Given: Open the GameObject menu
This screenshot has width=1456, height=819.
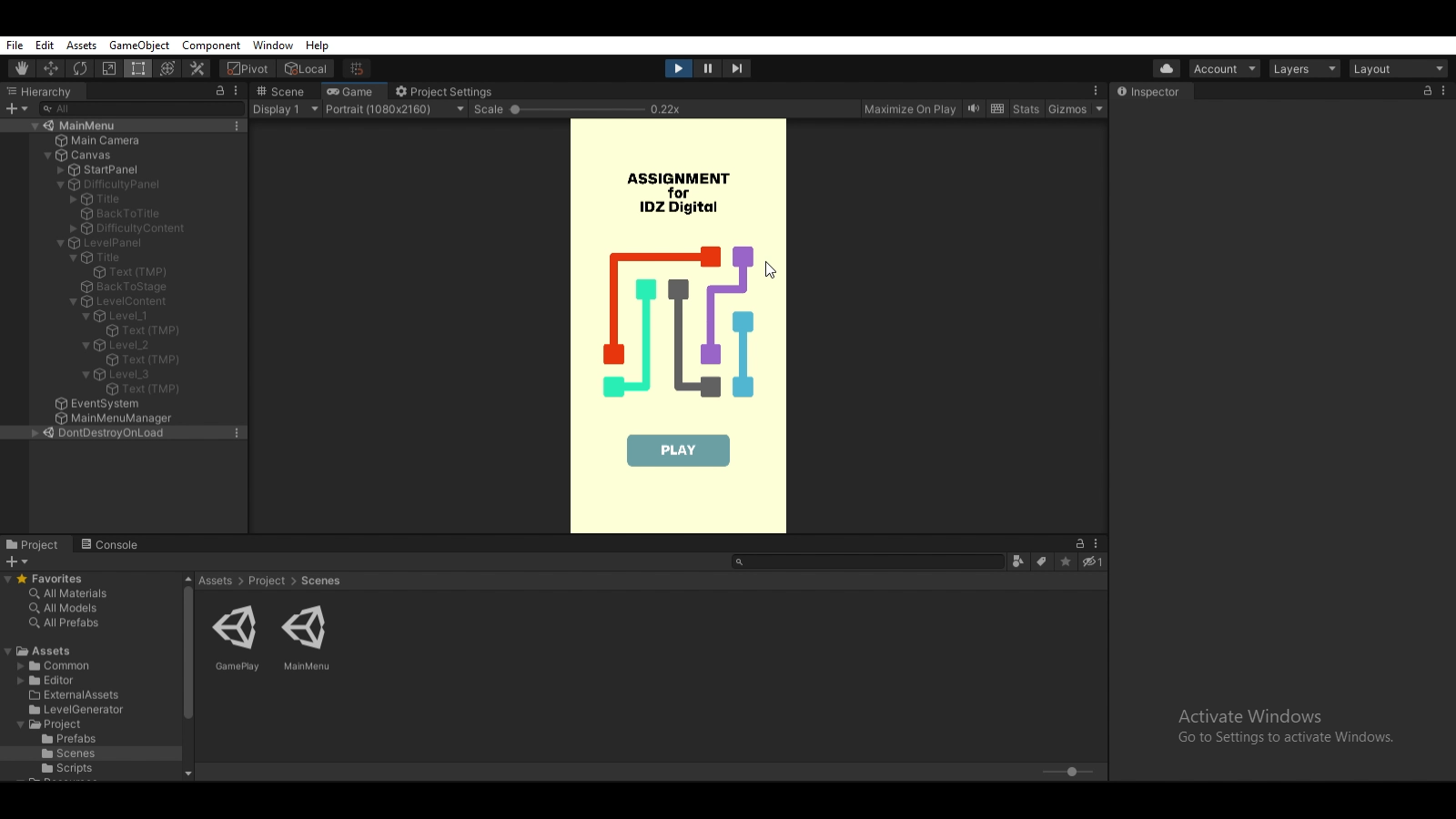Looking at the screenshot, I should coord(139,45).
